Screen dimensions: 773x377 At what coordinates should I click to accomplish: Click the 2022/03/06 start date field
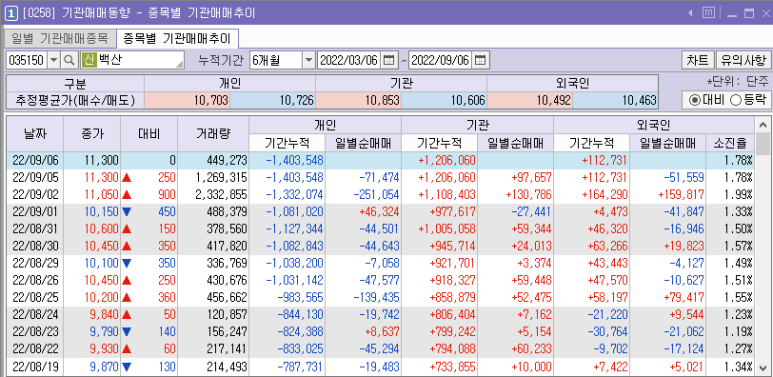click(x=349, y=61)
